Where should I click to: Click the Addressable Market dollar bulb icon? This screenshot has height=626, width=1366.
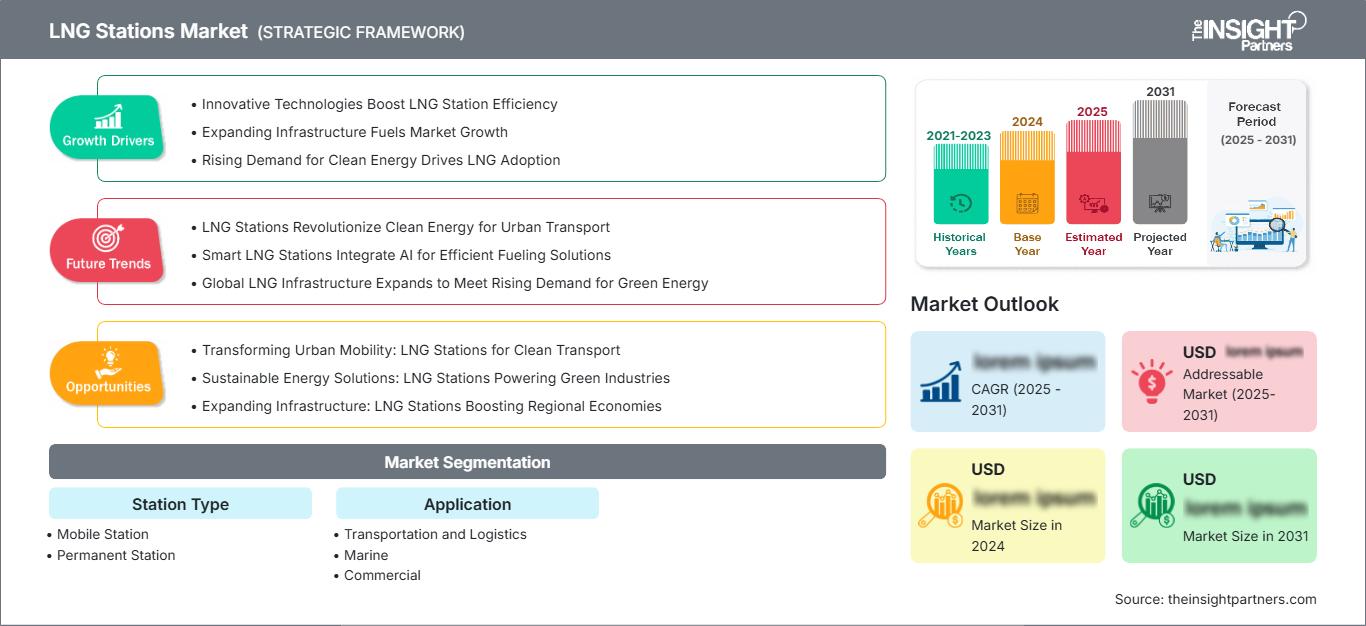pos(1152,381)
